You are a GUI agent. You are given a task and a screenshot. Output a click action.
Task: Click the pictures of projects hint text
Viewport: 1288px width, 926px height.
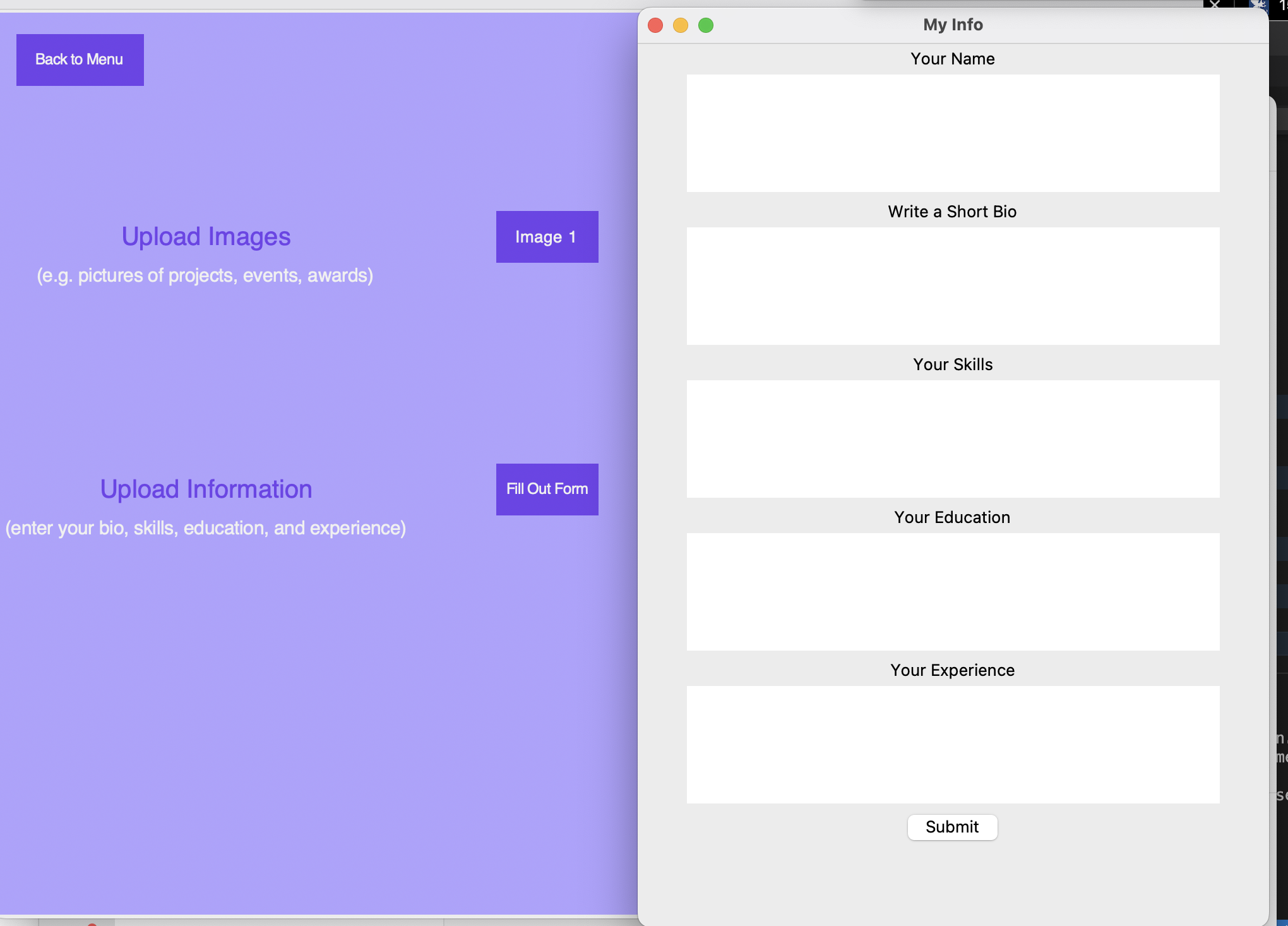205,275
